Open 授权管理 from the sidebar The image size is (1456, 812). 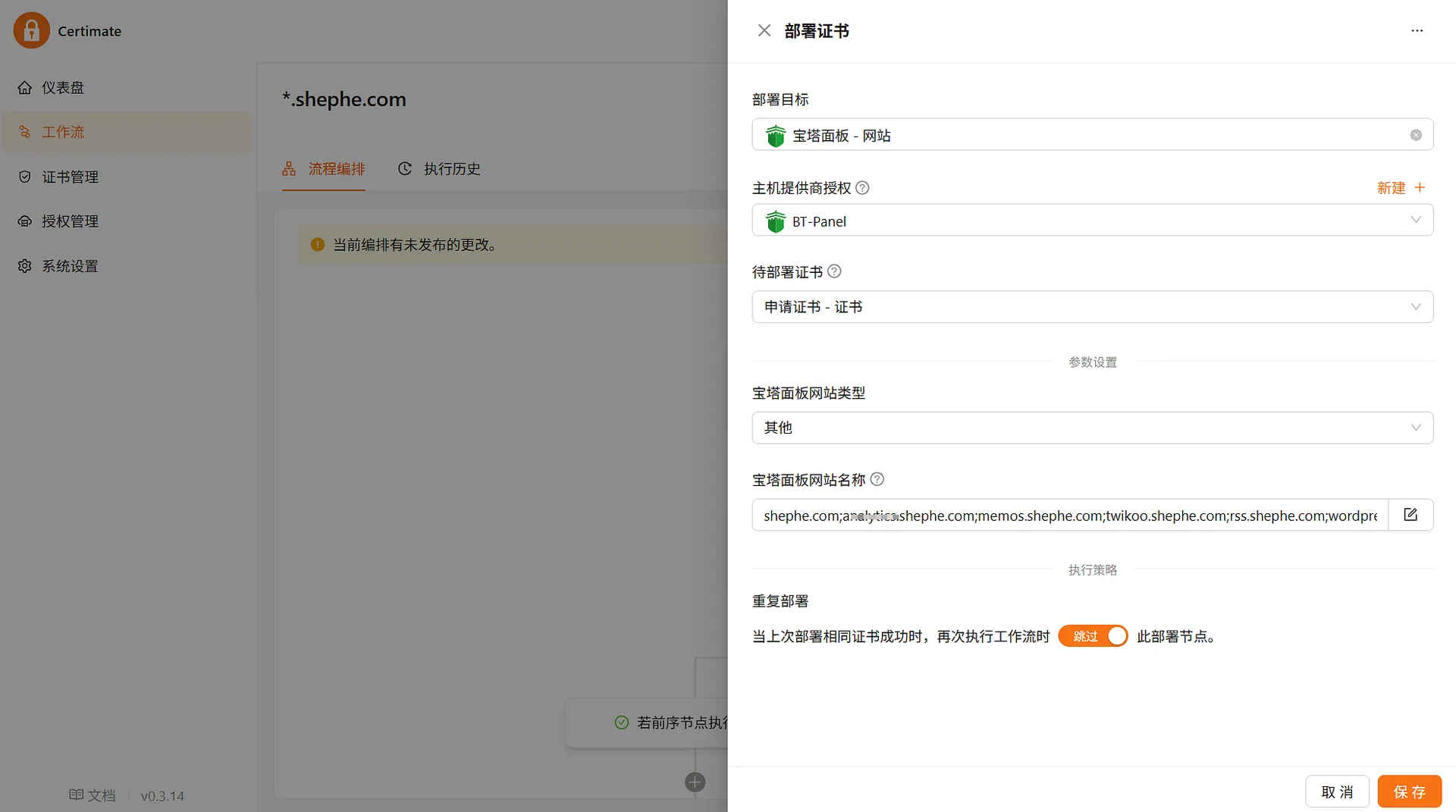pyautogui.click(x=70, y=221)
